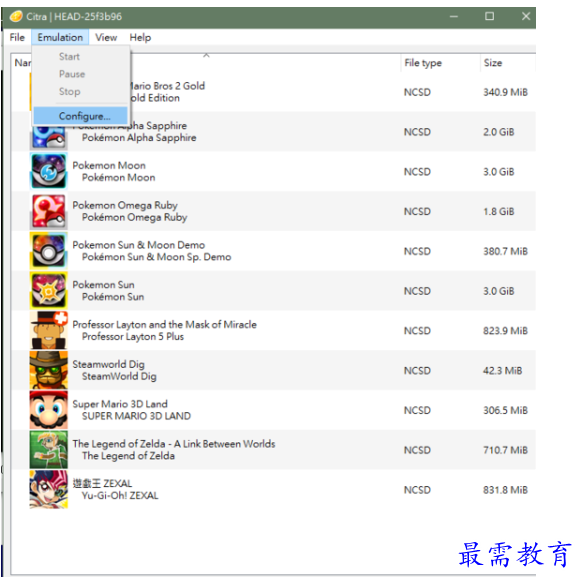Click the '823.9 MiB' size cell
This screenshot has width=580, height=586.
point(505,331)
